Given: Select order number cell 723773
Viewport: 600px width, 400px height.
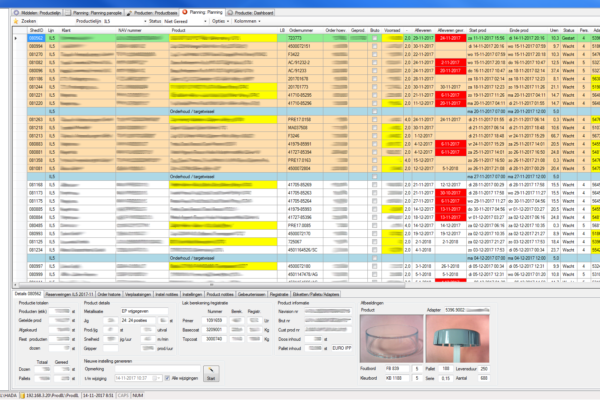Looking at the screenshot, I should 305,38.
